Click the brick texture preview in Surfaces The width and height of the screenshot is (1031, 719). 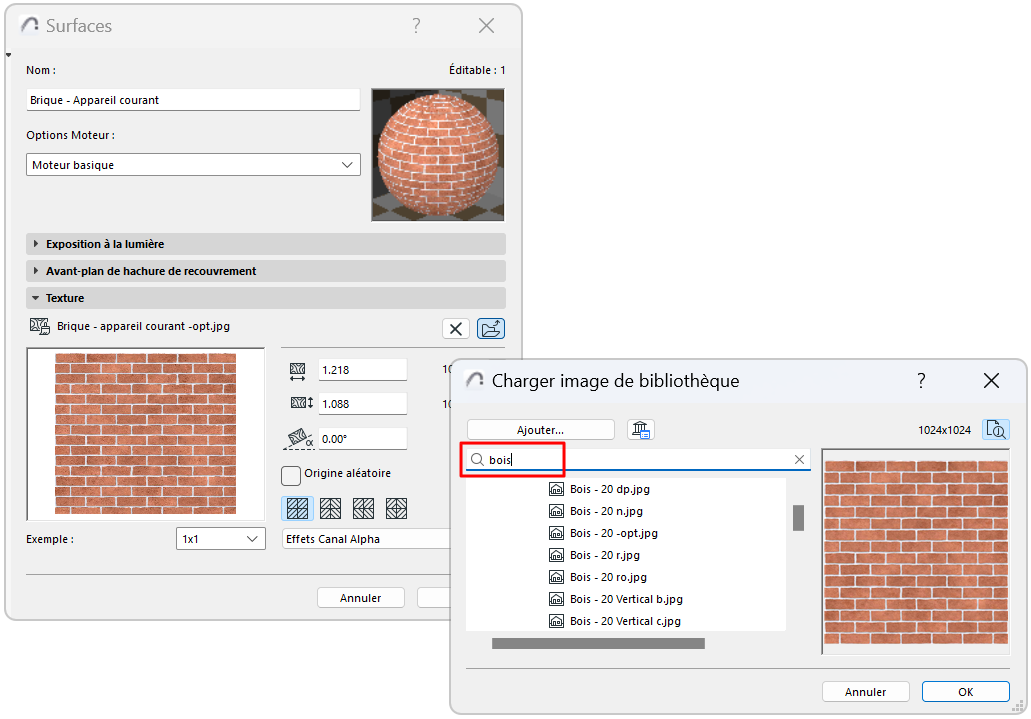pyautogui.click(x=145, y=434)
